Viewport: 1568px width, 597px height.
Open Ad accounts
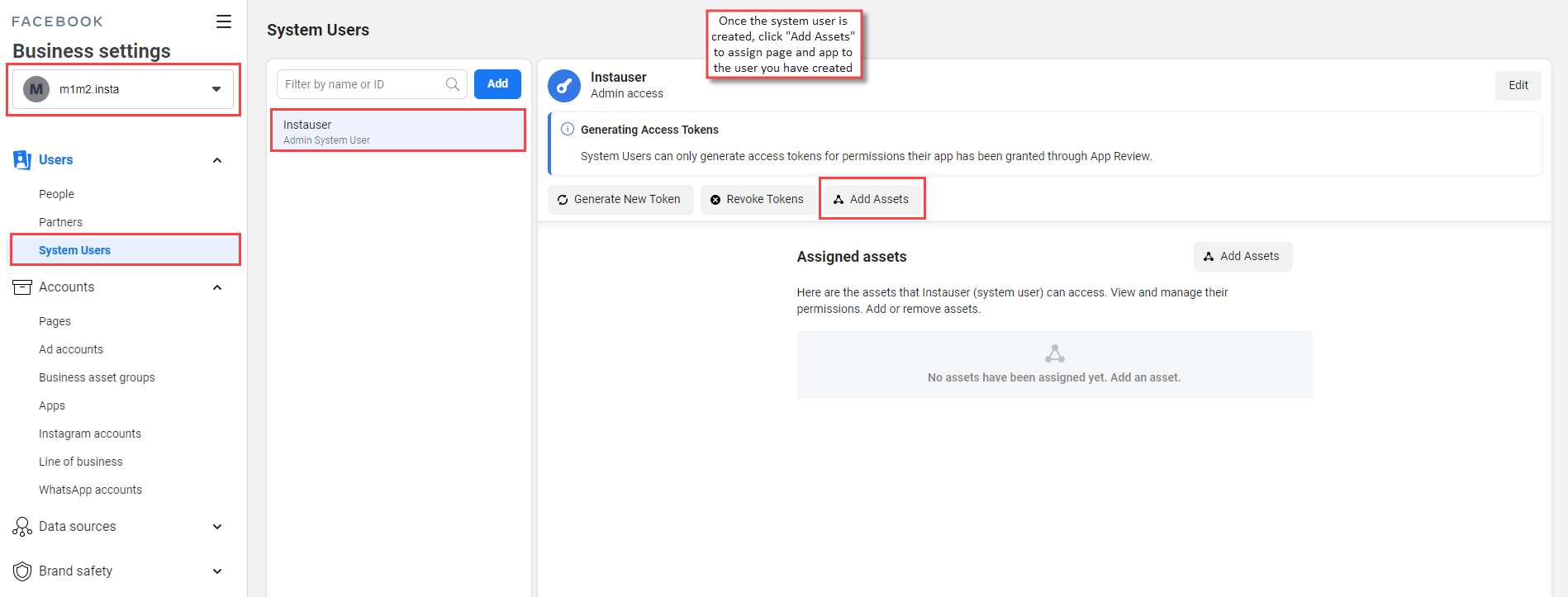(71, 349)
